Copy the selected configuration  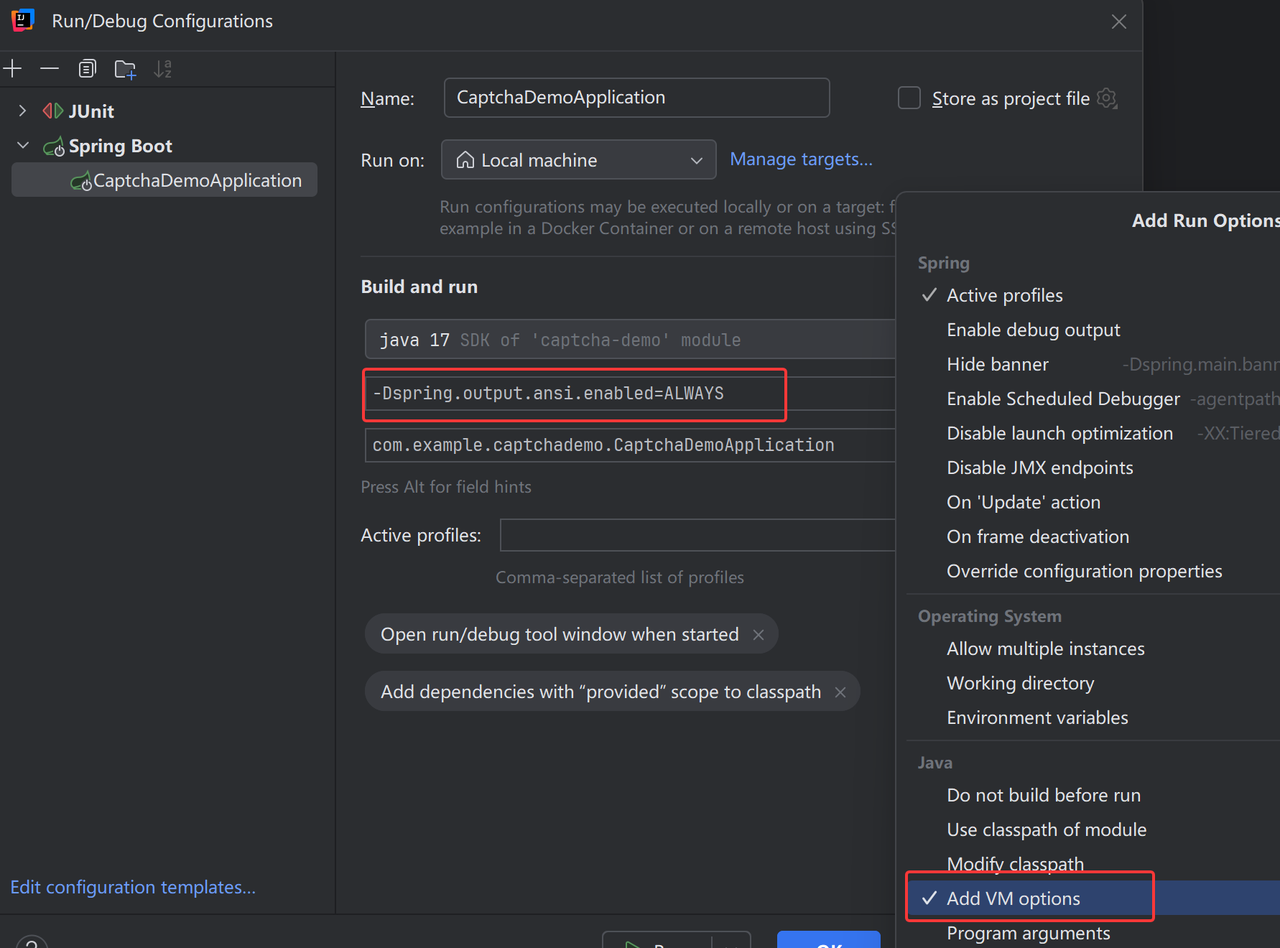pos(87,69)
